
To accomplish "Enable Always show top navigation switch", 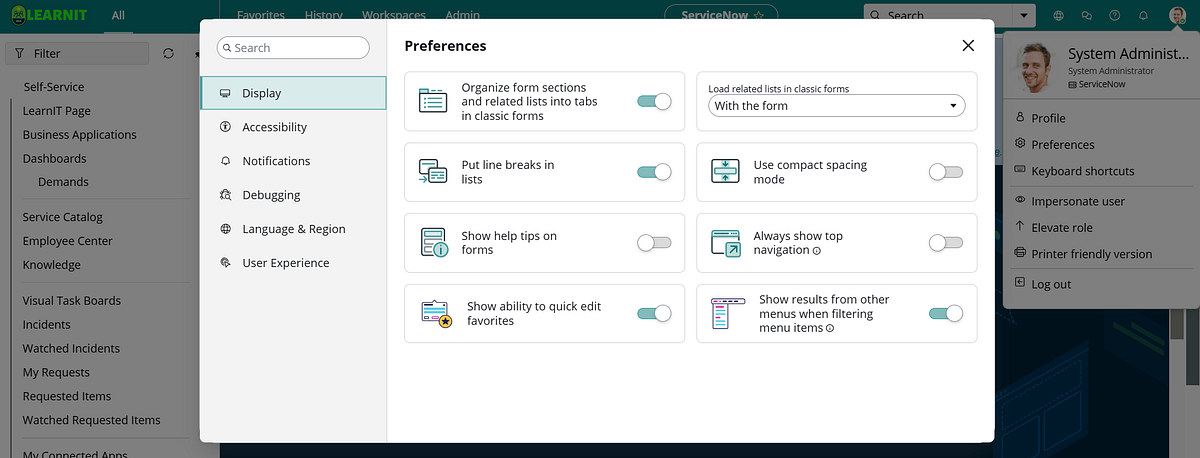I will point(946,243).
